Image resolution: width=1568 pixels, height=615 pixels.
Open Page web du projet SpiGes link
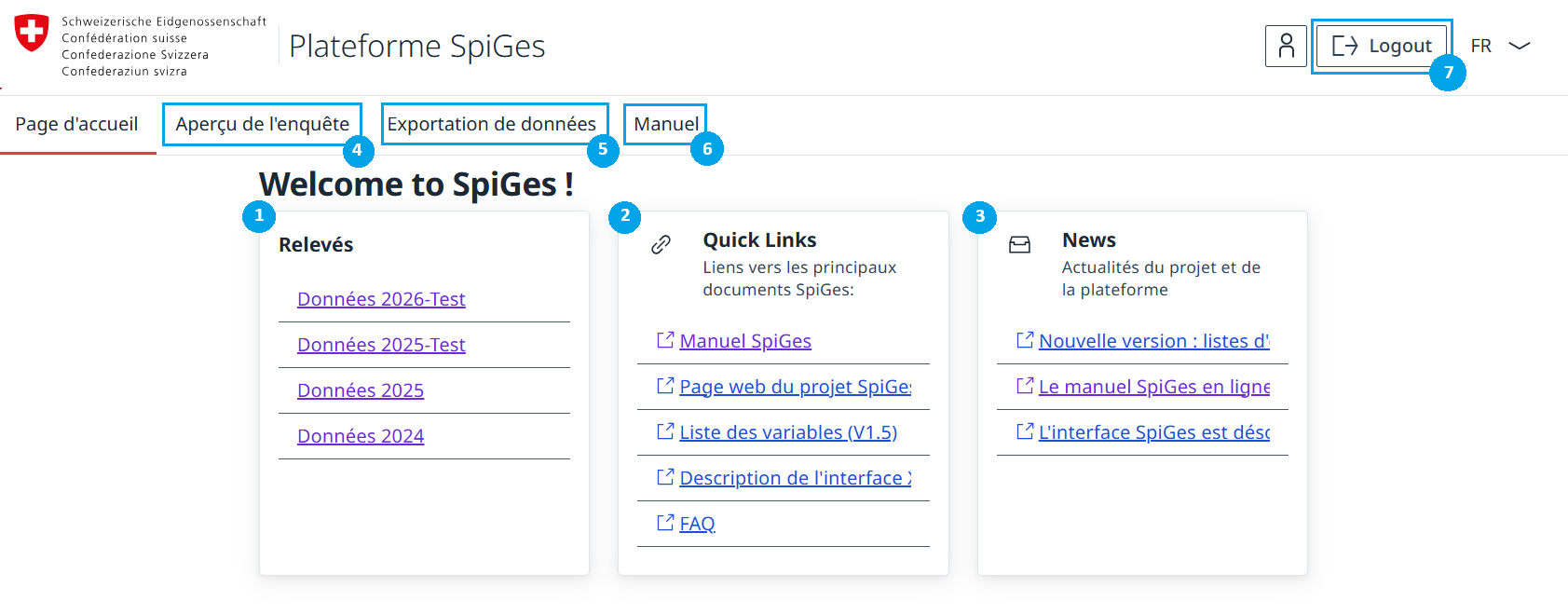(x=796, y=387)
